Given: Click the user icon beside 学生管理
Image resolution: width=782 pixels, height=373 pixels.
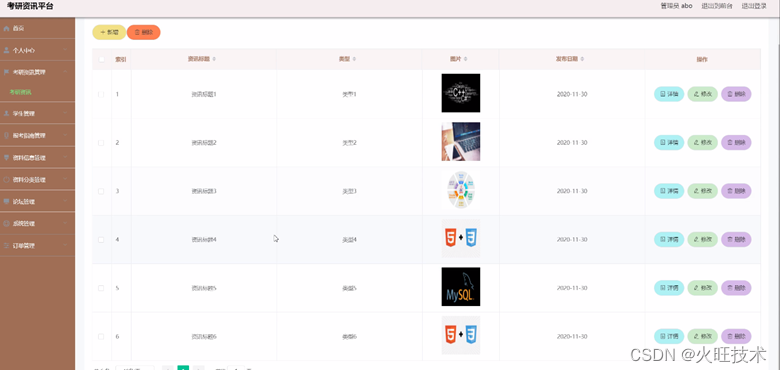Looking at the screenshot, I should point(6,114).
